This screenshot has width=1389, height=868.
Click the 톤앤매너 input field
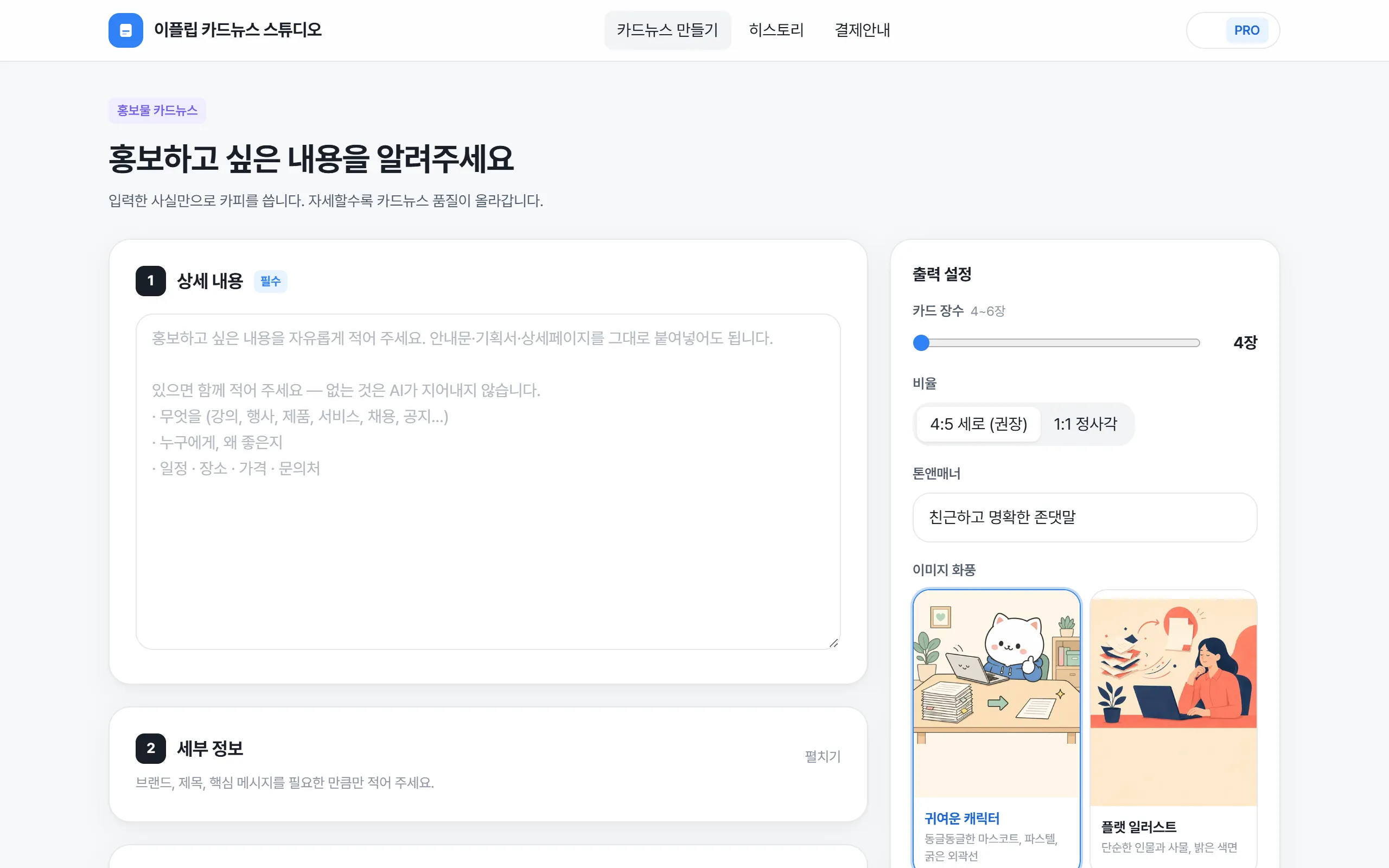1084,517
